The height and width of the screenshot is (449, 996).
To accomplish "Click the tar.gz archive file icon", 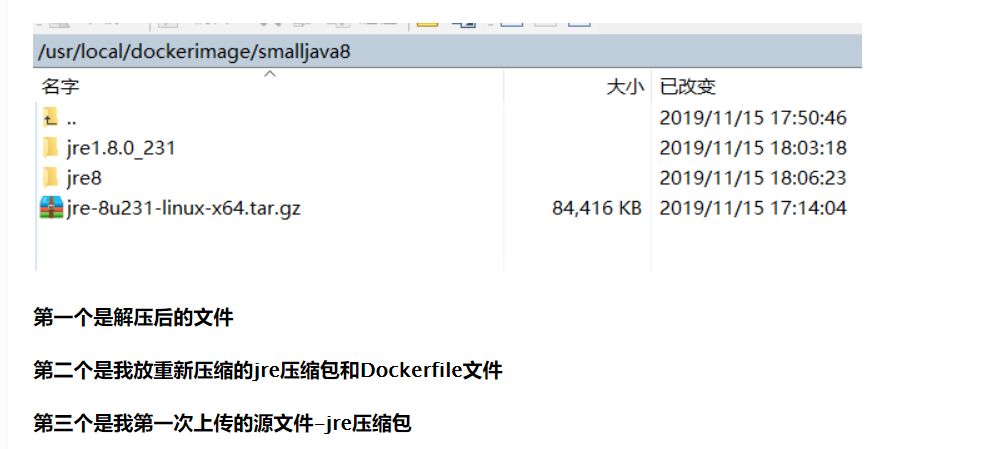I will tap(51, 208).
